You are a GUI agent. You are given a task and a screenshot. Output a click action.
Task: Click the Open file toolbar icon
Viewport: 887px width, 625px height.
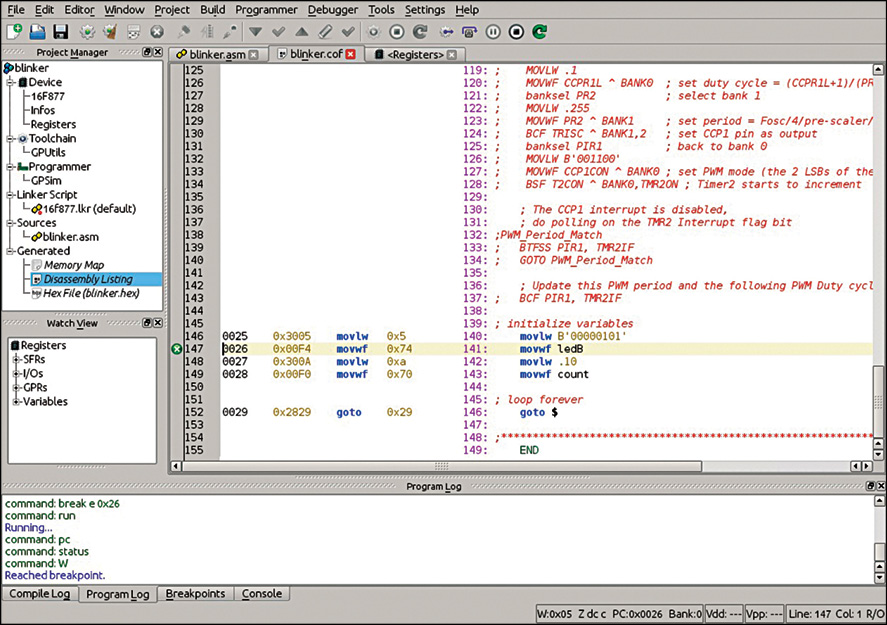[x=38, y=32]
